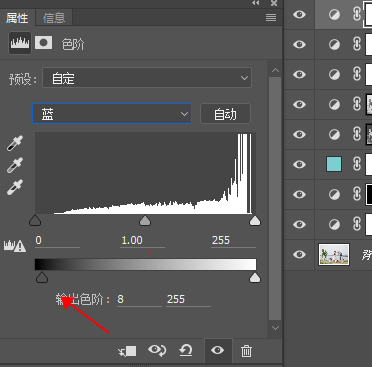Open the 预设 preset dropdown
The height and width of the screenshot is (367, 372).
(147, 78)
